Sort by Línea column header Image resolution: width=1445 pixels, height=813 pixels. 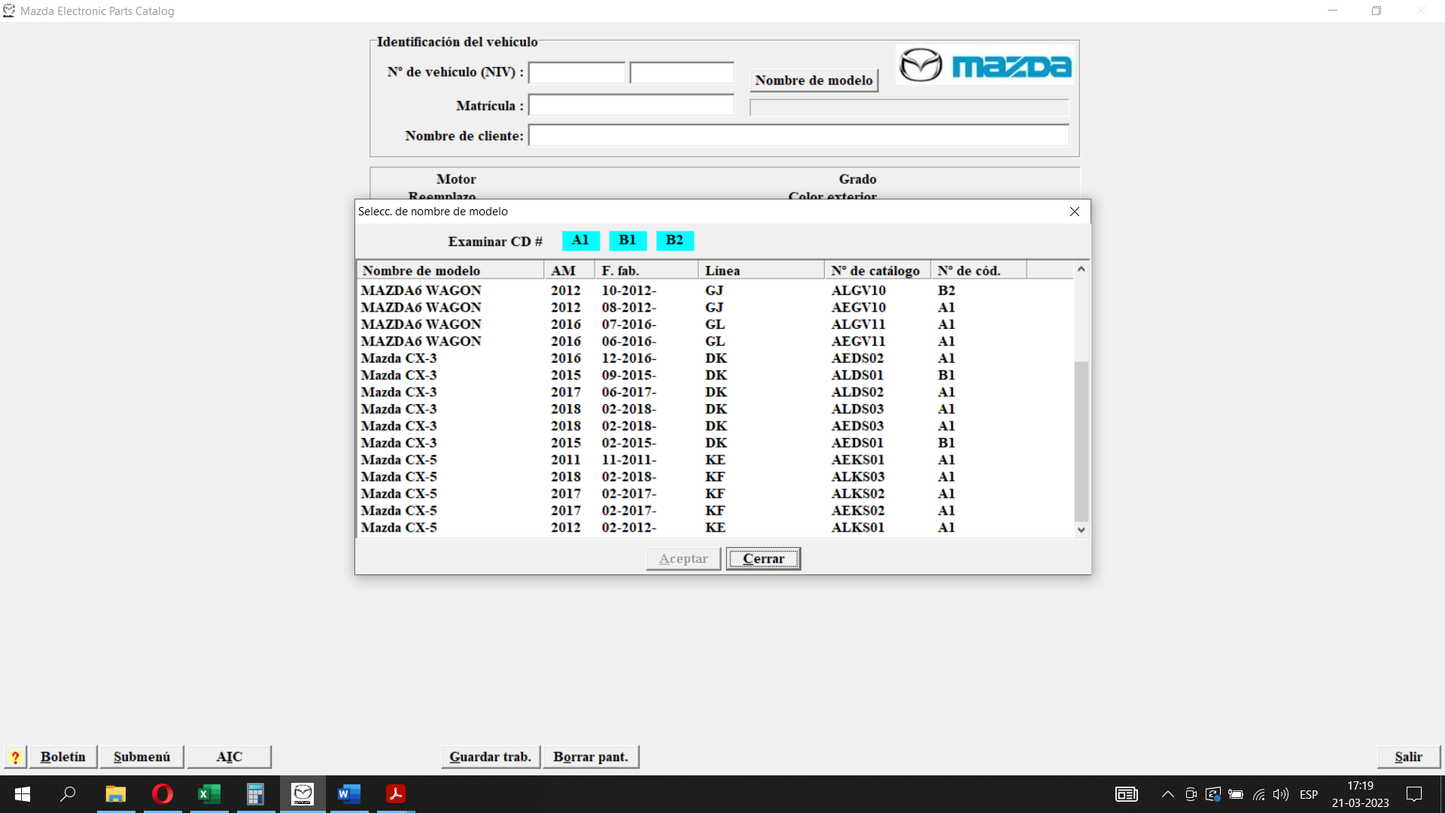[761, 271]
